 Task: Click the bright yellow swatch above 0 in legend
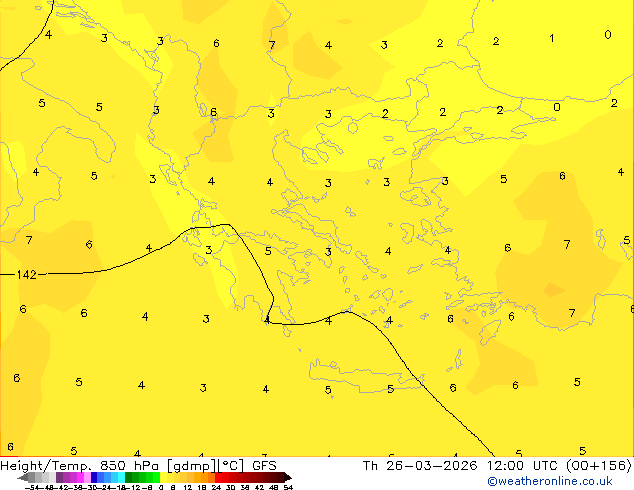tap(164, 477)
